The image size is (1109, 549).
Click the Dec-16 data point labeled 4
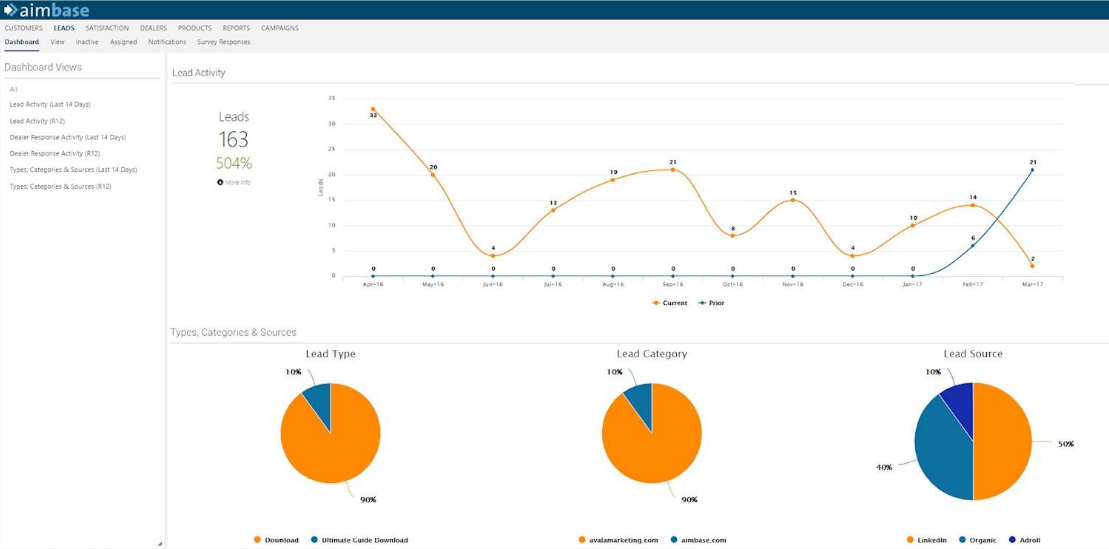[x=852, y=255]
